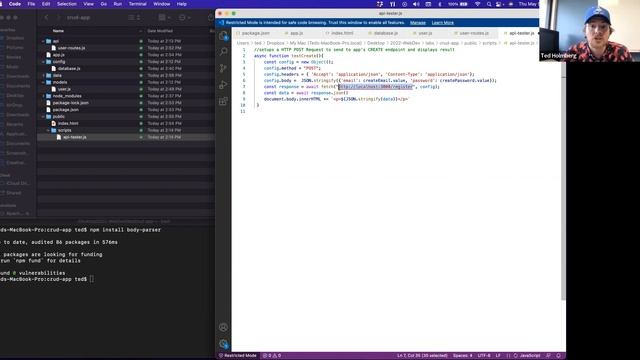Collapse the public folder in Finder
Screen dimensions: 640x360
(43, 117)
